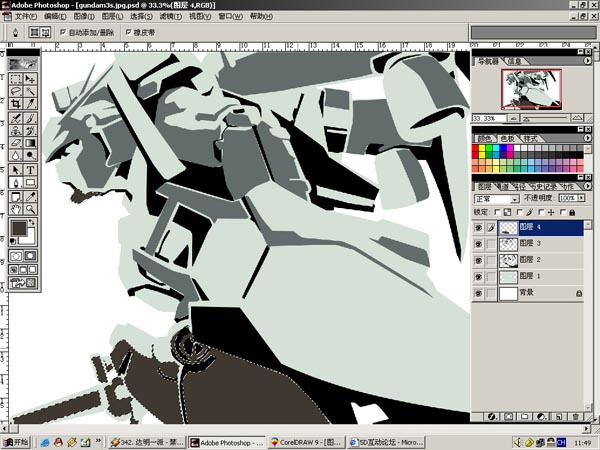Create a new layer set folder

coord(525,417)
